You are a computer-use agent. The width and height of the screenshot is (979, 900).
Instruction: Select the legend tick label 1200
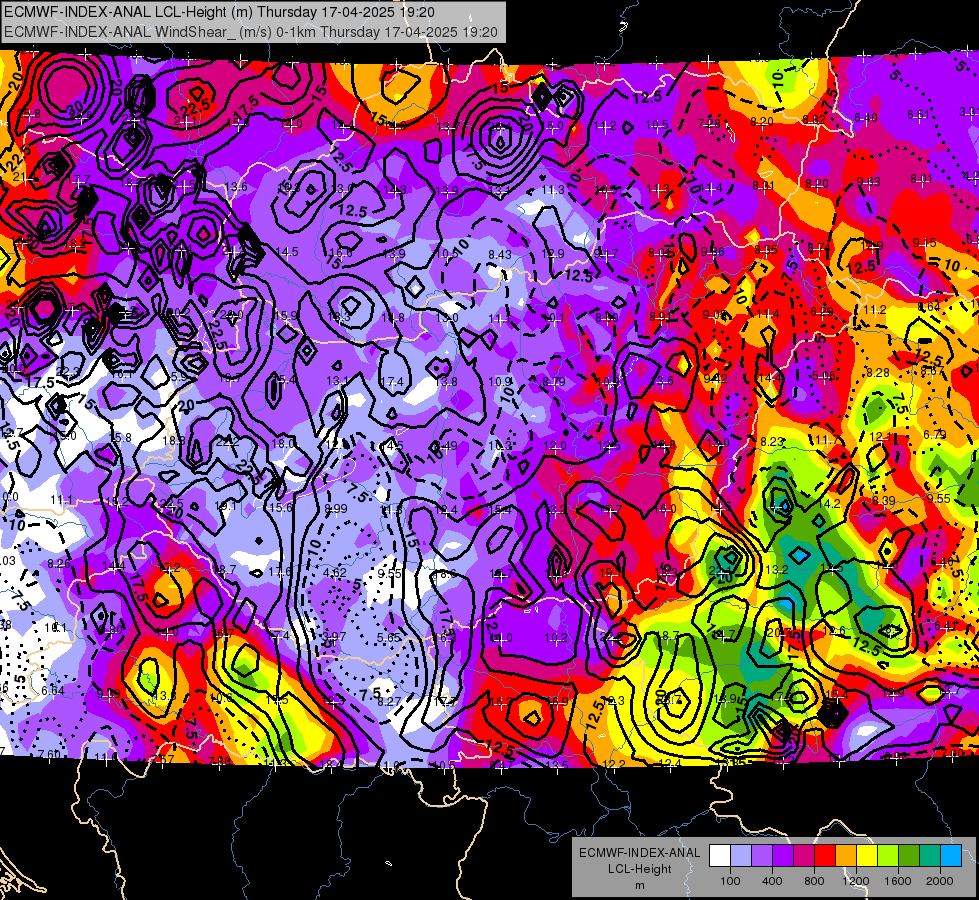856,881
